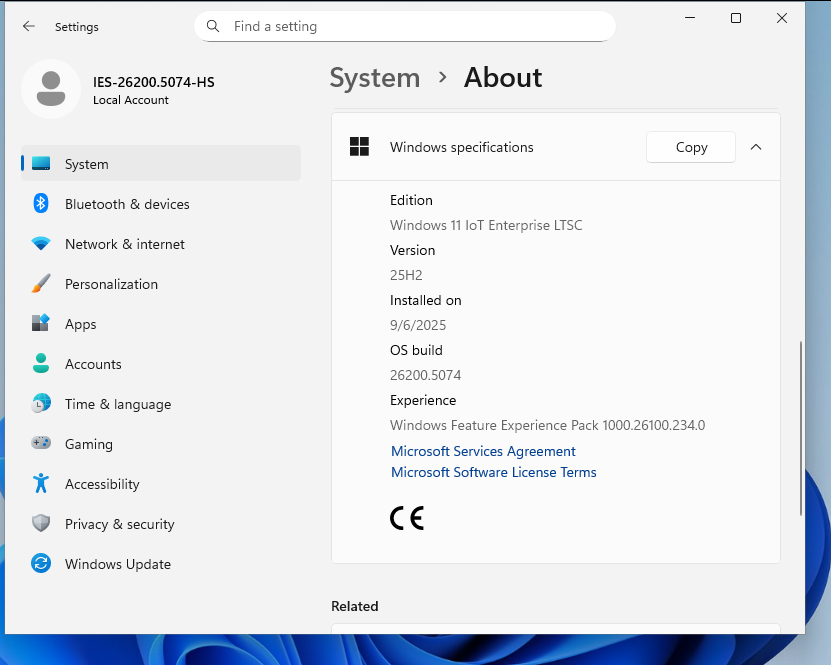The image size is (831, 665).
Task: Click the IES-26200.5074-HS account name
Action: pos(154,82)
